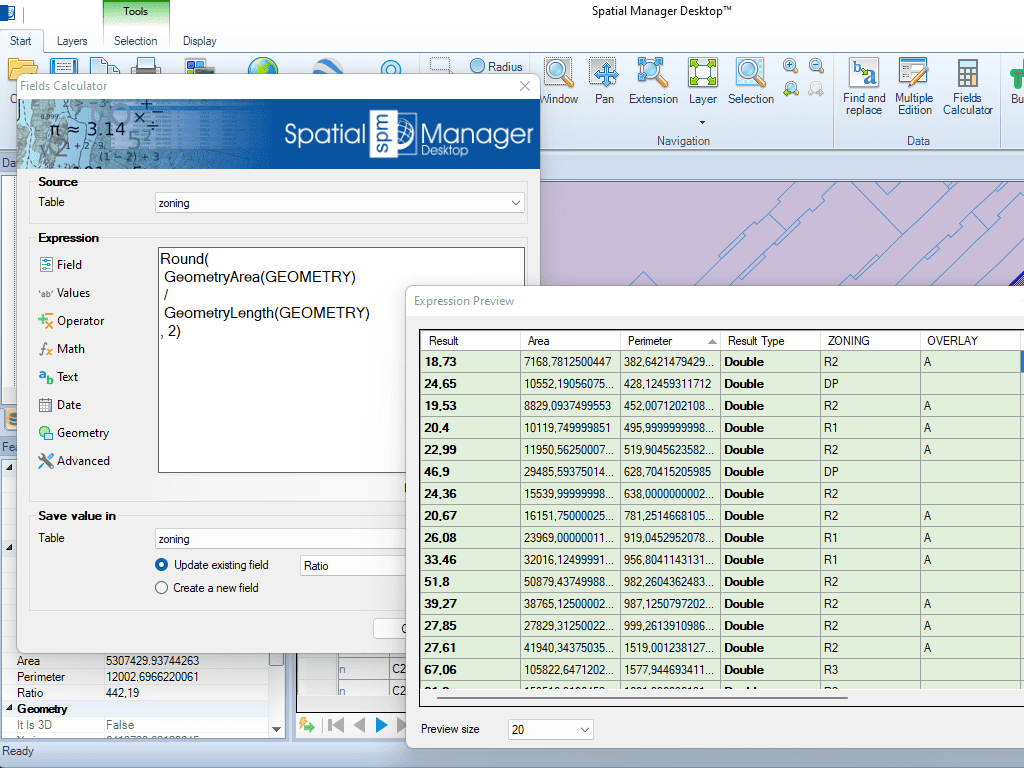Click the Tools contextual tab header
The image size is (1024, 768).
(x=136, y=11)
